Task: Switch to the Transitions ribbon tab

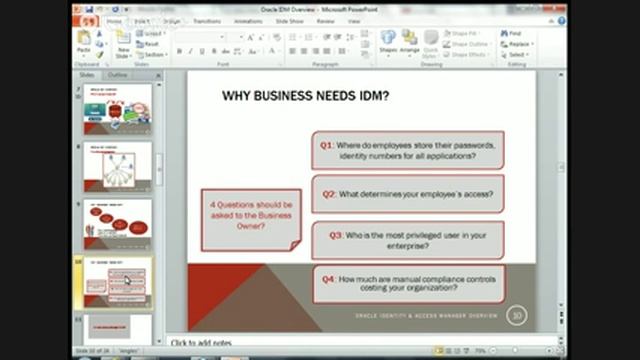Action: click(x=207, y=21)
